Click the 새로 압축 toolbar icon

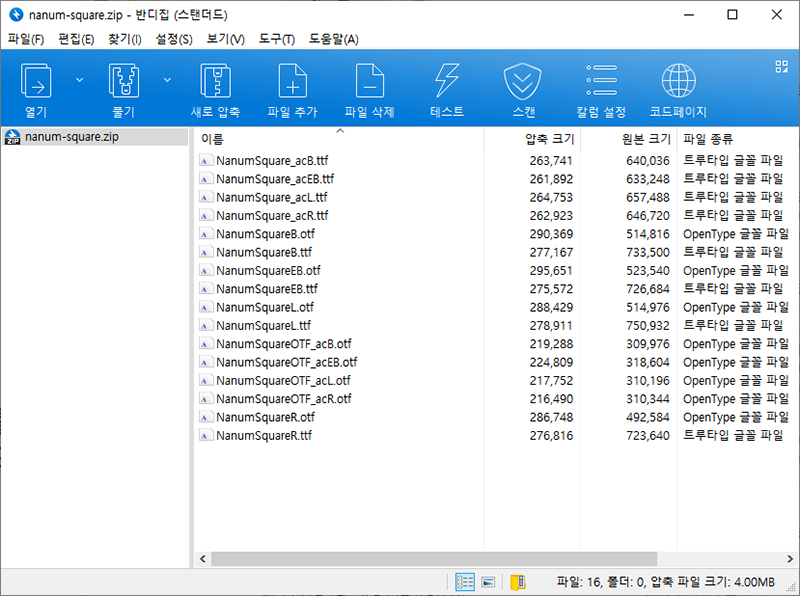(x=215, y=81)
